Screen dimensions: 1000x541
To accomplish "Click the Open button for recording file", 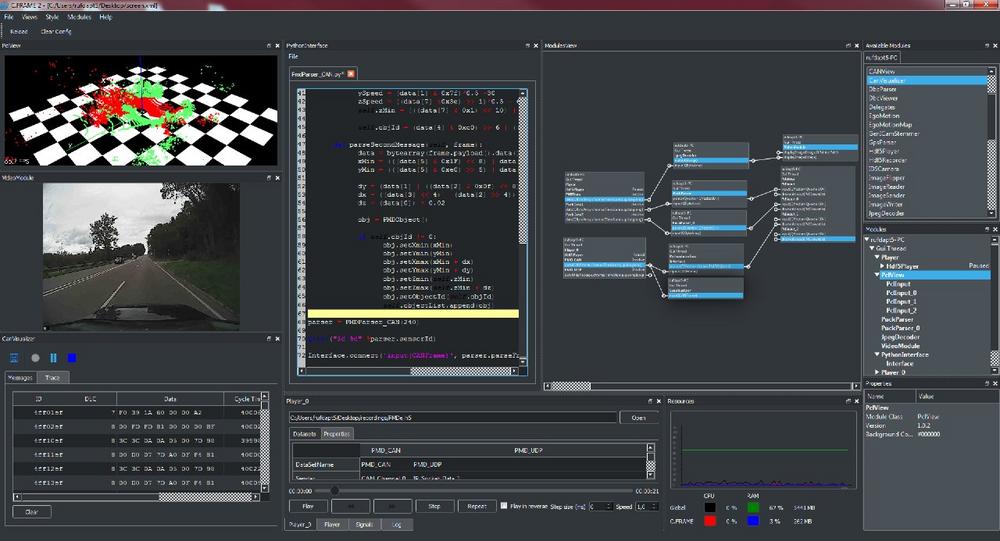I will (638, 417).
